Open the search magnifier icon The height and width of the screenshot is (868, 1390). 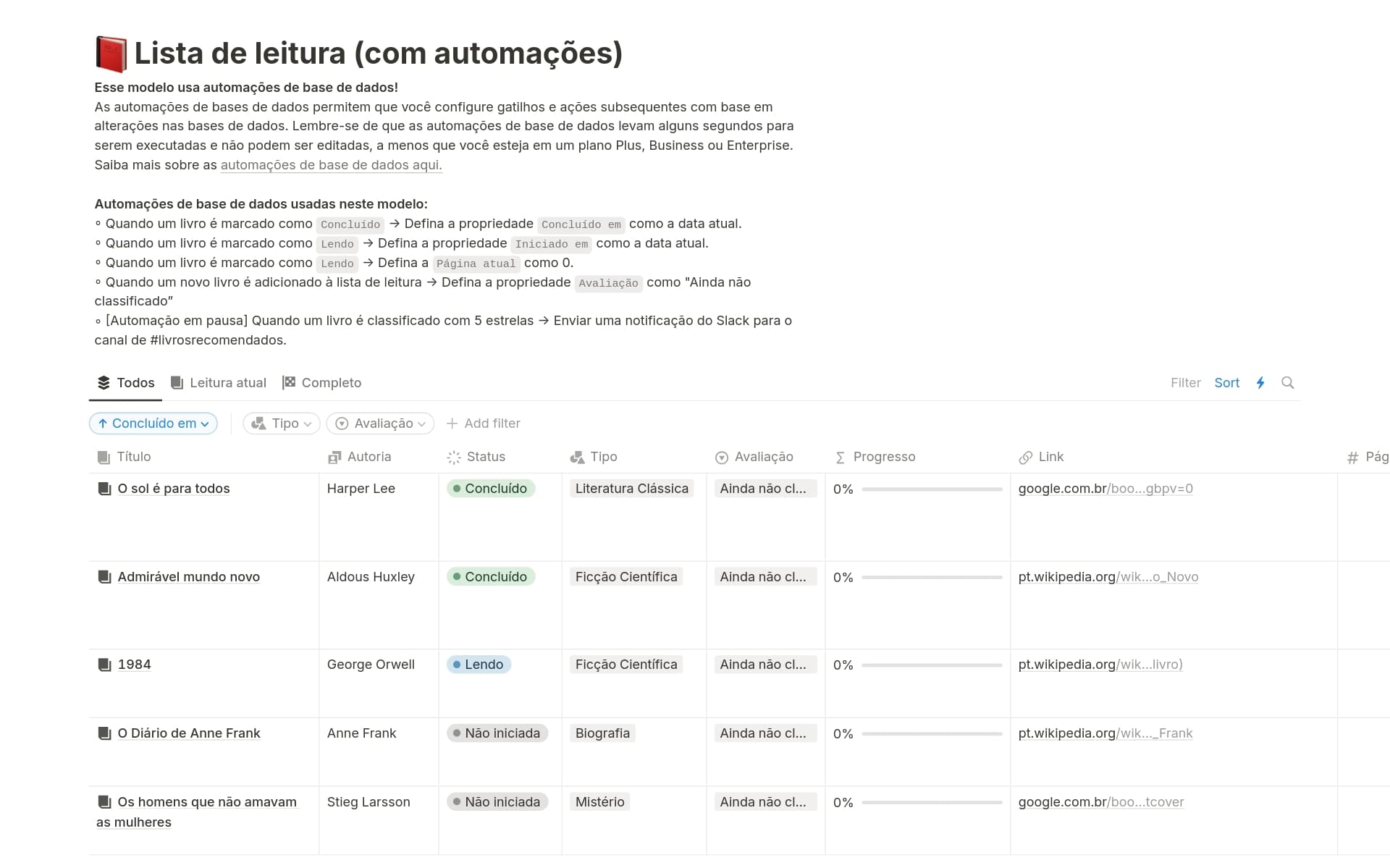tap(1287, 383)
